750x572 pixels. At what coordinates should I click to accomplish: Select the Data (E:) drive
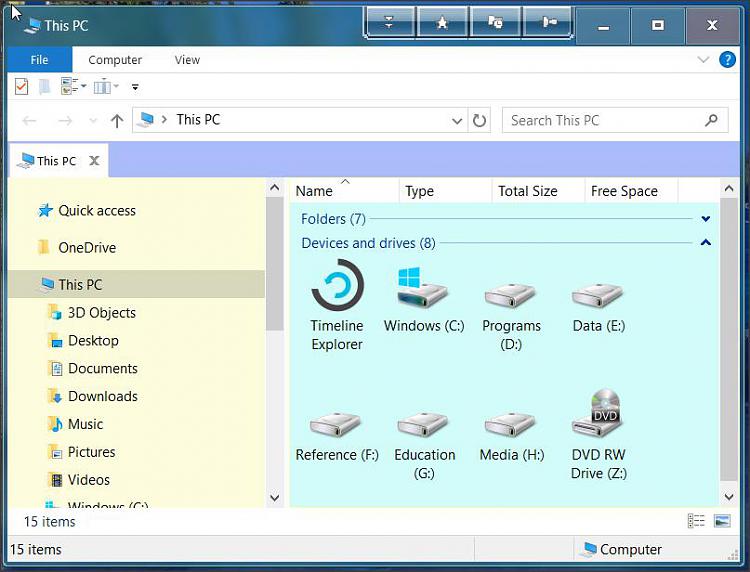(x=598, y=307)
